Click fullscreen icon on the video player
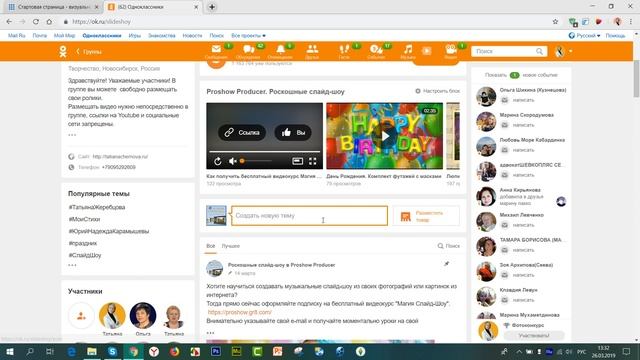This screenshot has height=360, width=640. coord(313,161)
